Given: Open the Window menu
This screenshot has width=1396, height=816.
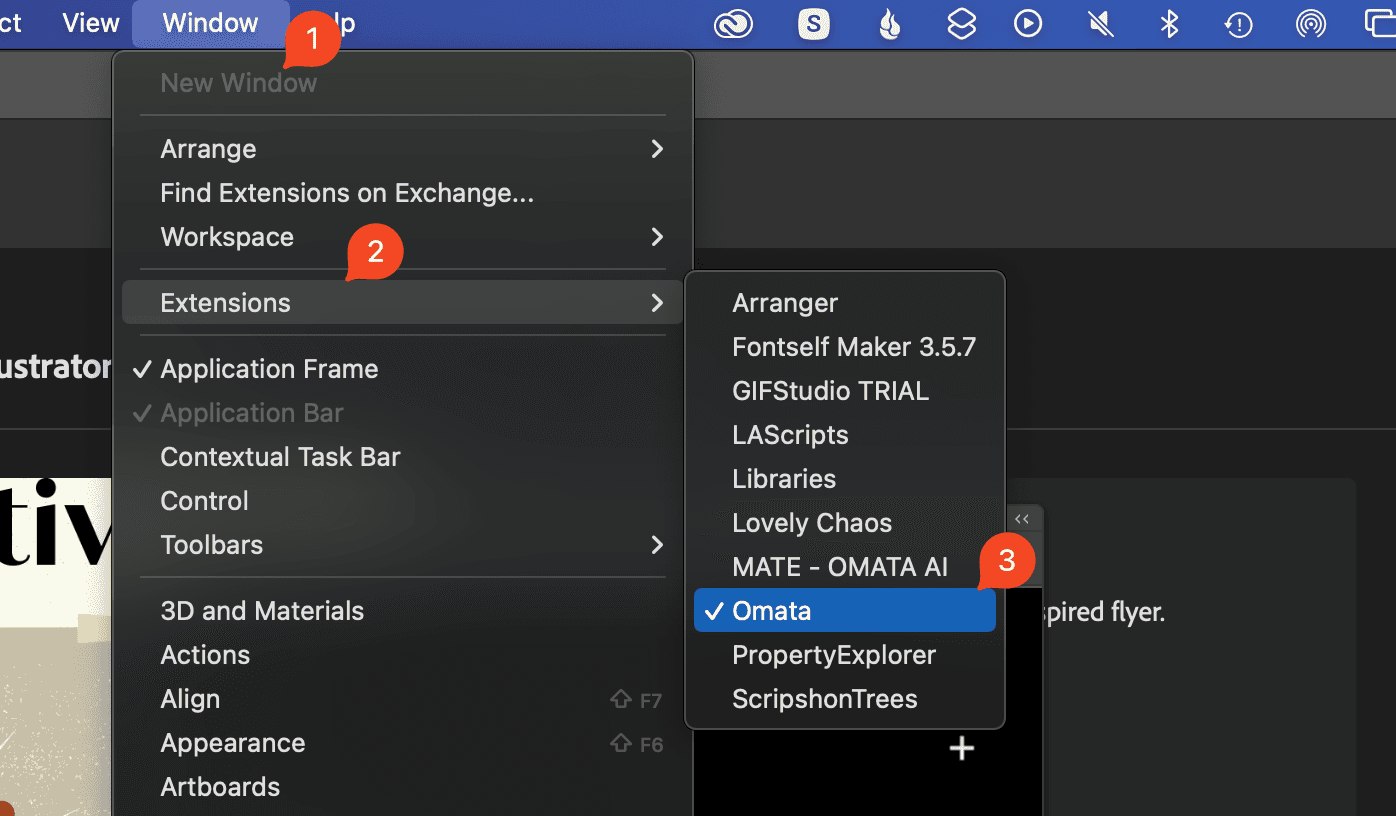Looking at the screenshot, I should [x=211, y=23].
